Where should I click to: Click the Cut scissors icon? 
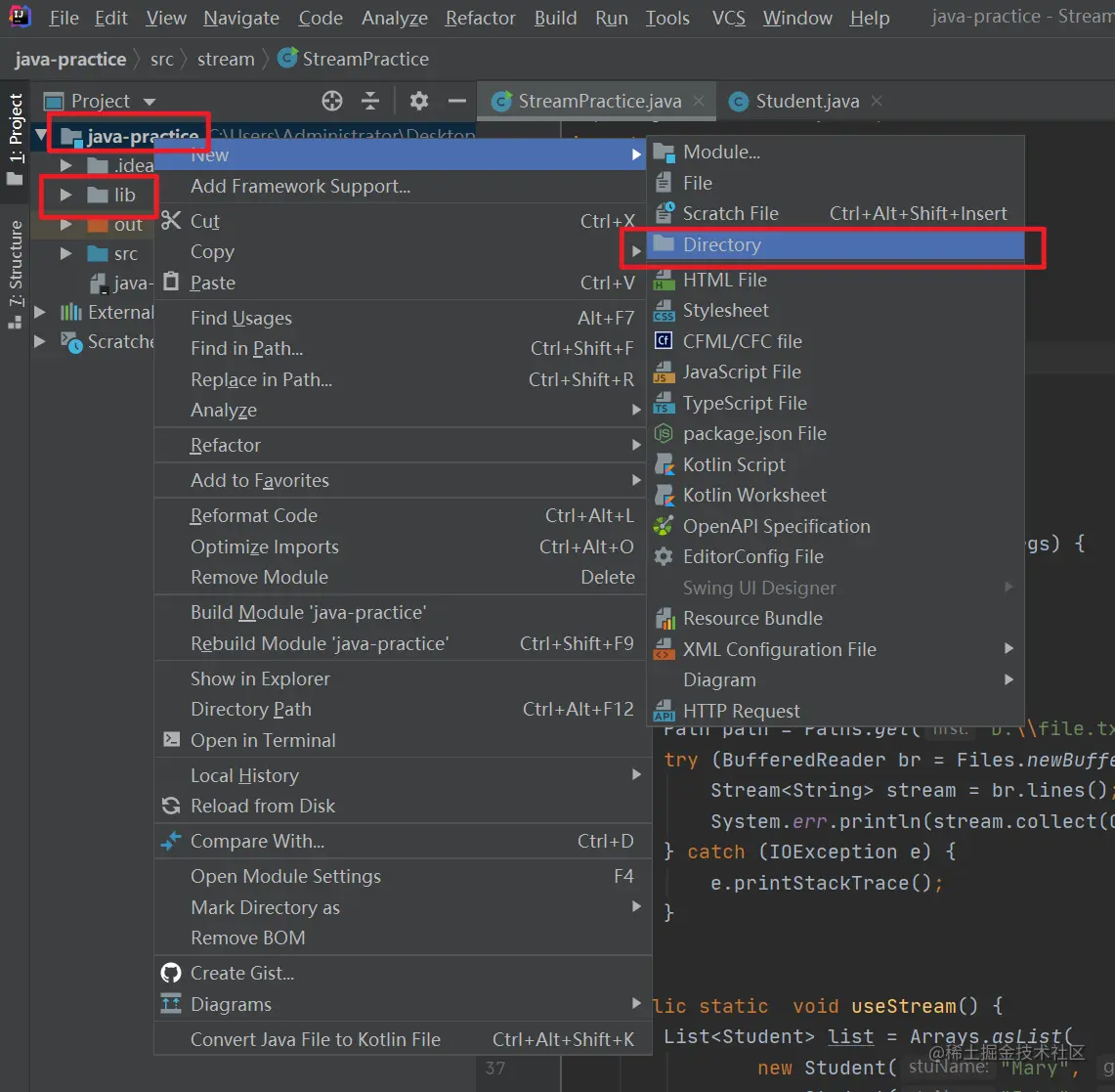click(171, 221)
